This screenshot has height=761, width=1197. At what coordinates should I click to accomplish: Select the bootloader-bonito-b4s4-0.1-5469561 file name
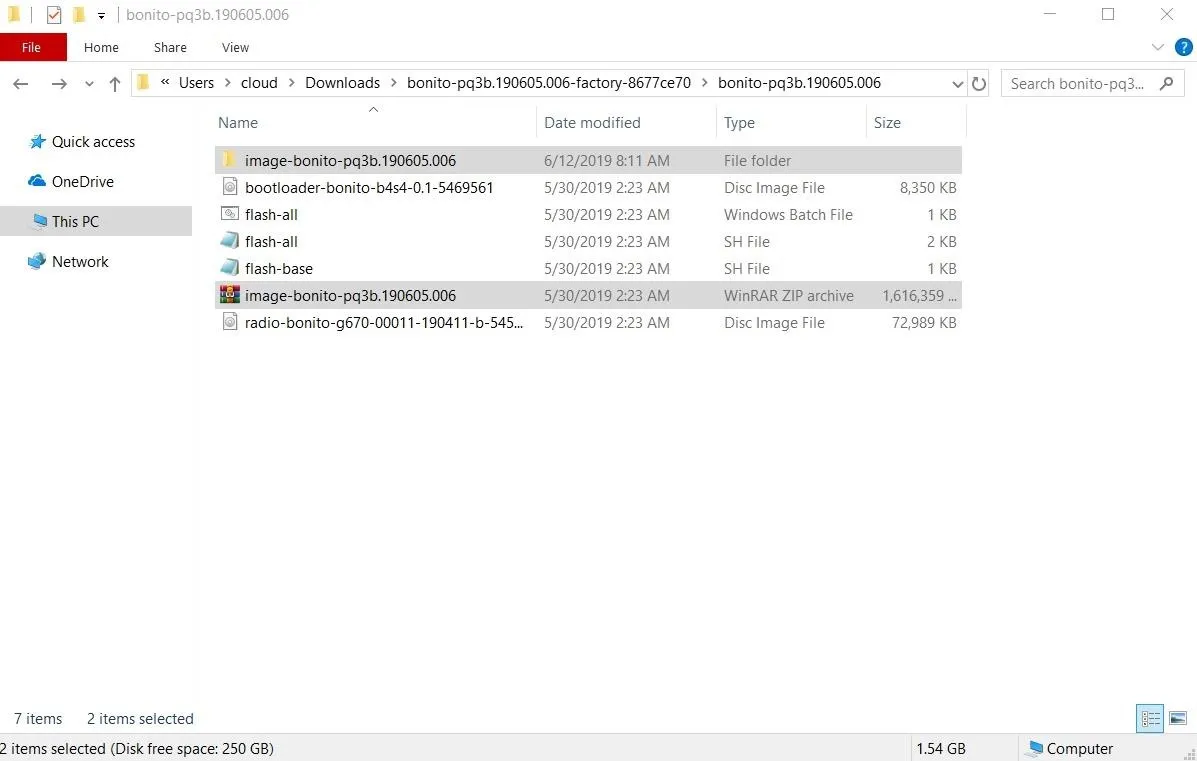(369, 187)
